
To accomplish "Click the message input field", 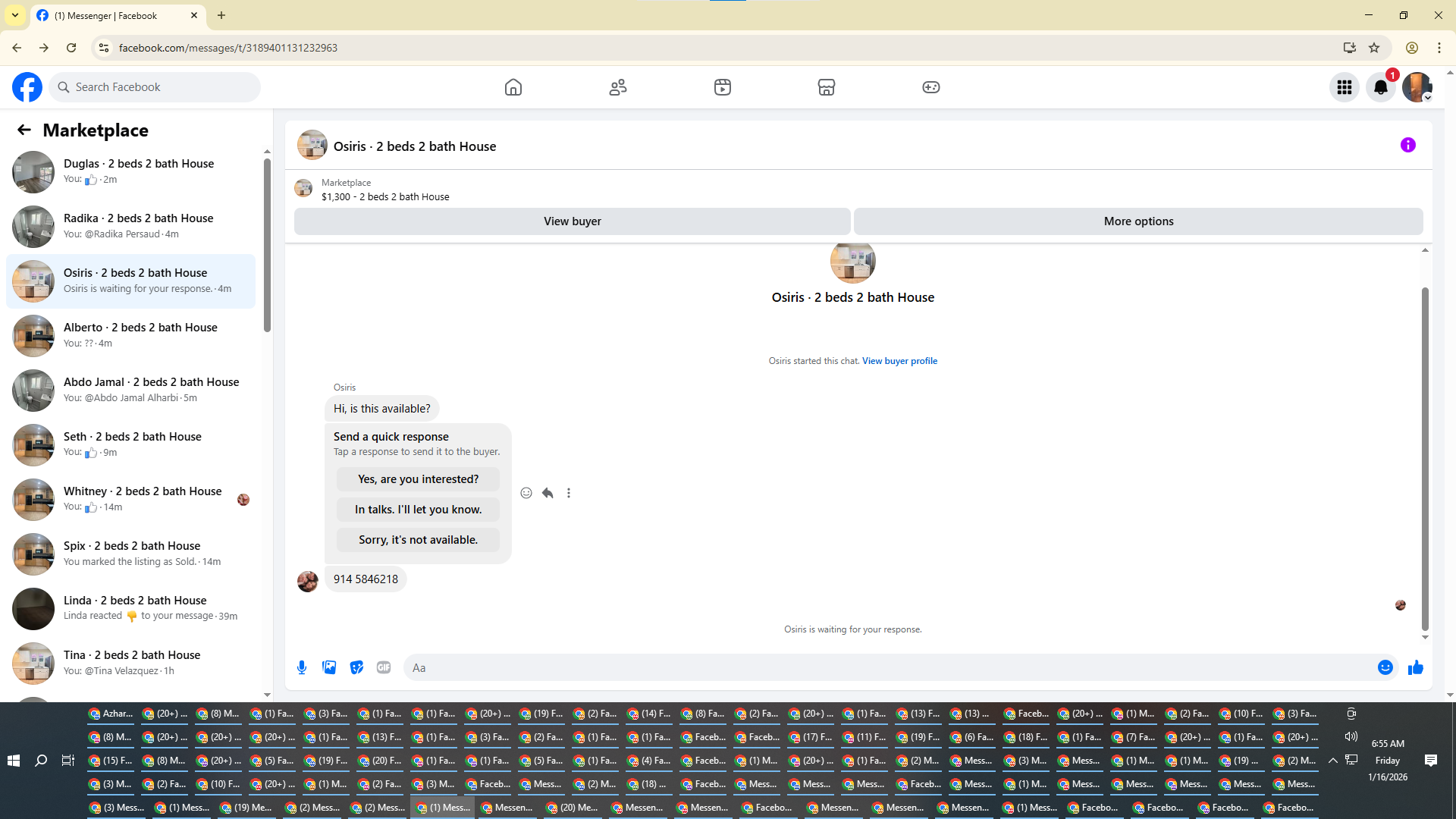I will [x=887, y=667].
